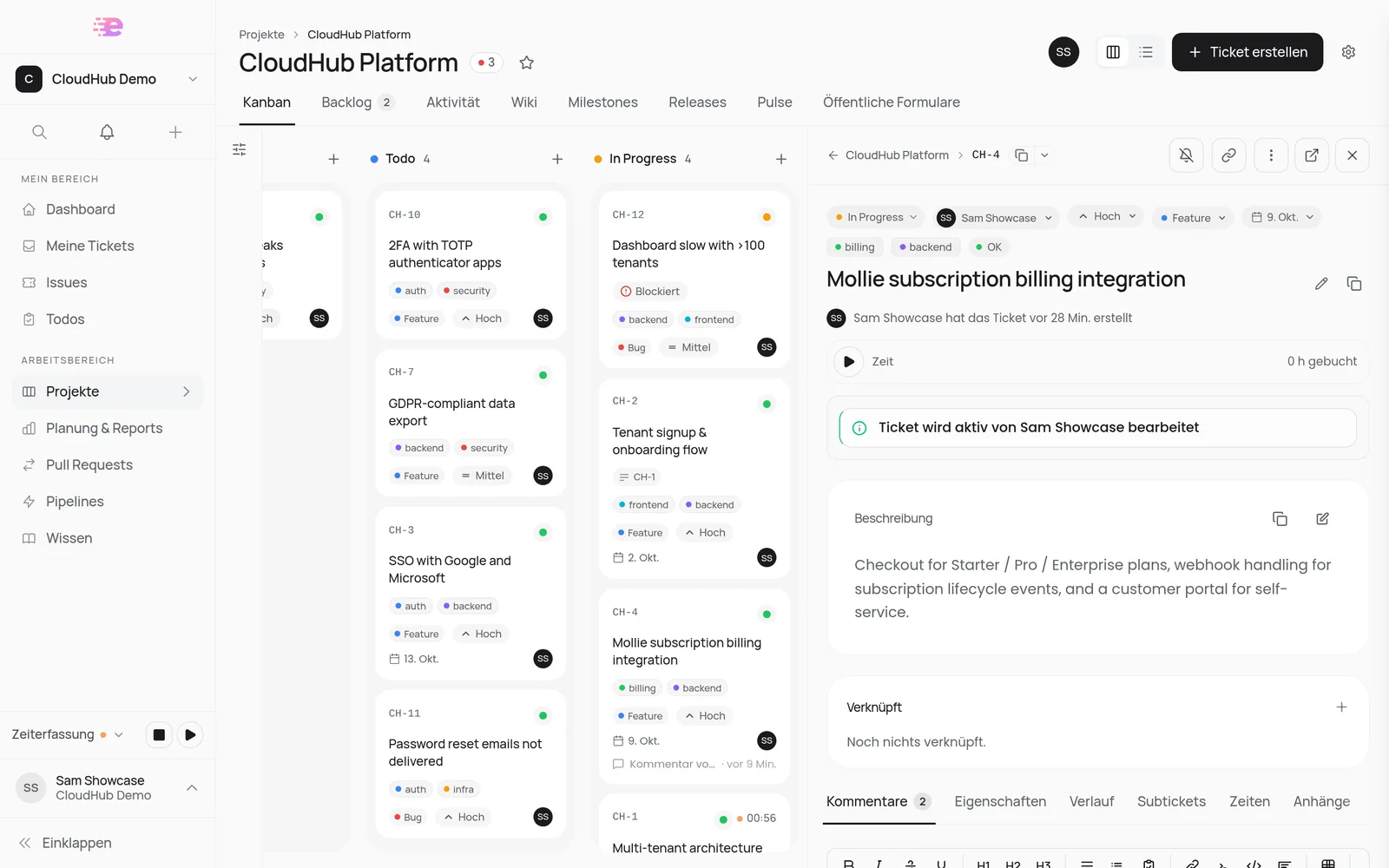
Task: Open the search icon in sidebar
Action: pyautogui.click(x=39, y=132)
